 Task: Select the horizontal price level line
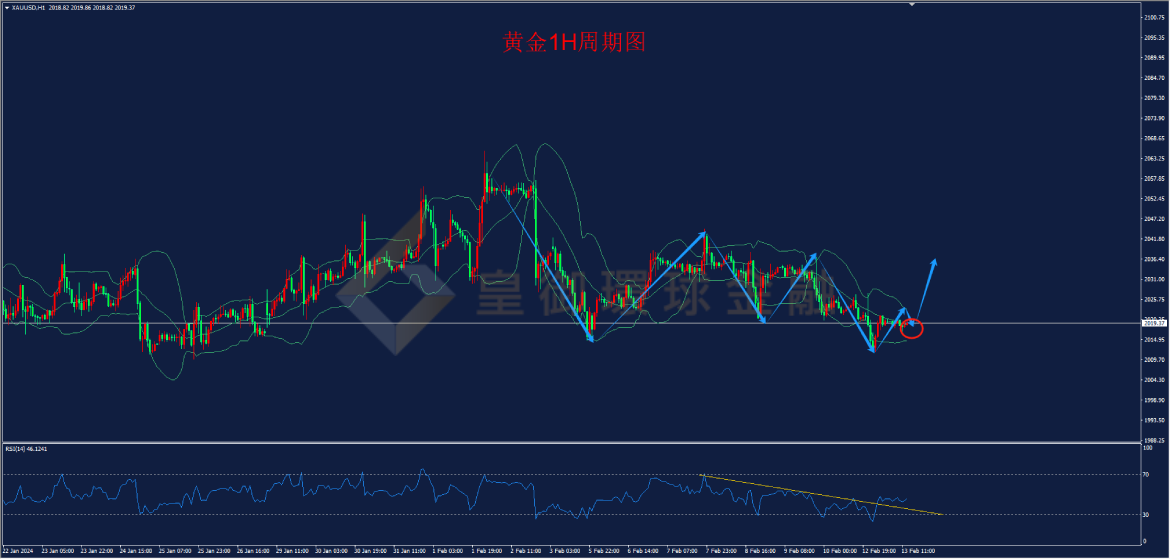click(571, 323)
